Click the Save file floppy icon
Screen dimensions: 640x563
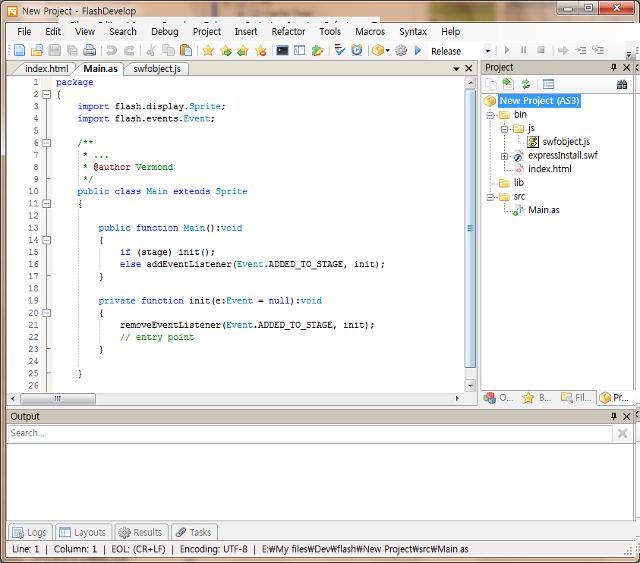coord(55,50)
